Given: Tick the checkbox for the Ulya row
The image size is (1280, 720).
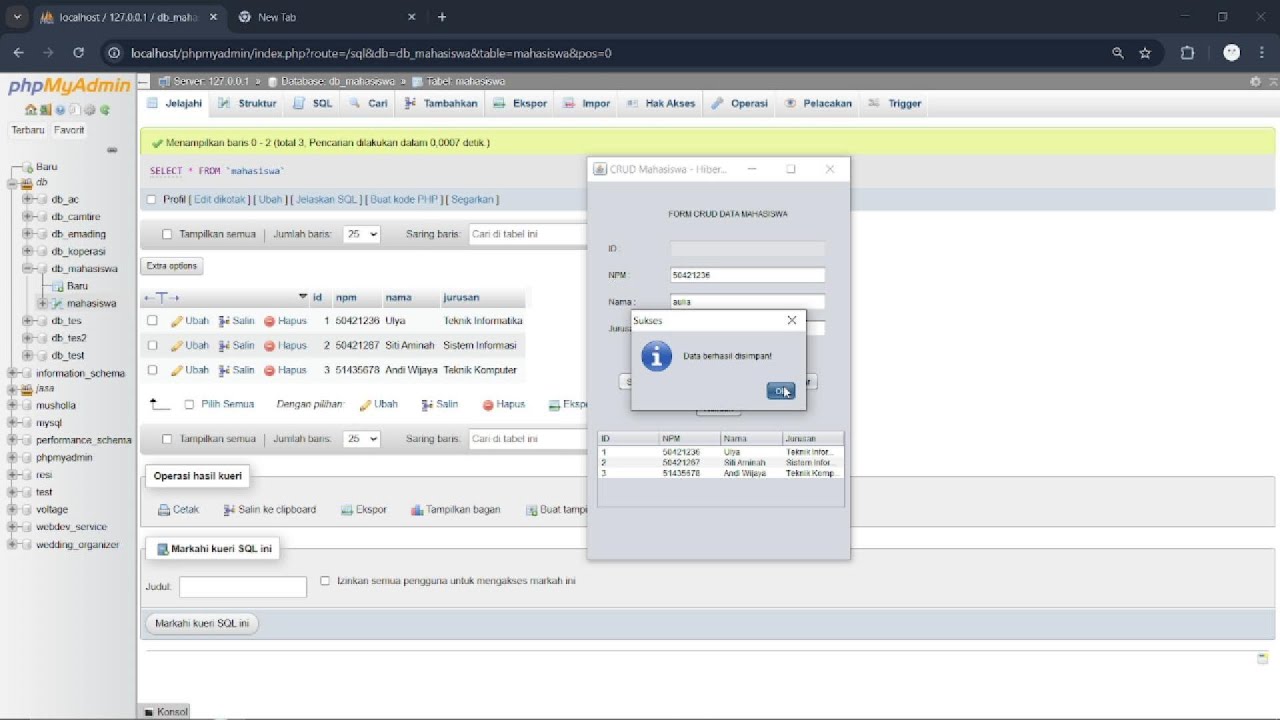Looking at the screenshot, I should 152,321.
